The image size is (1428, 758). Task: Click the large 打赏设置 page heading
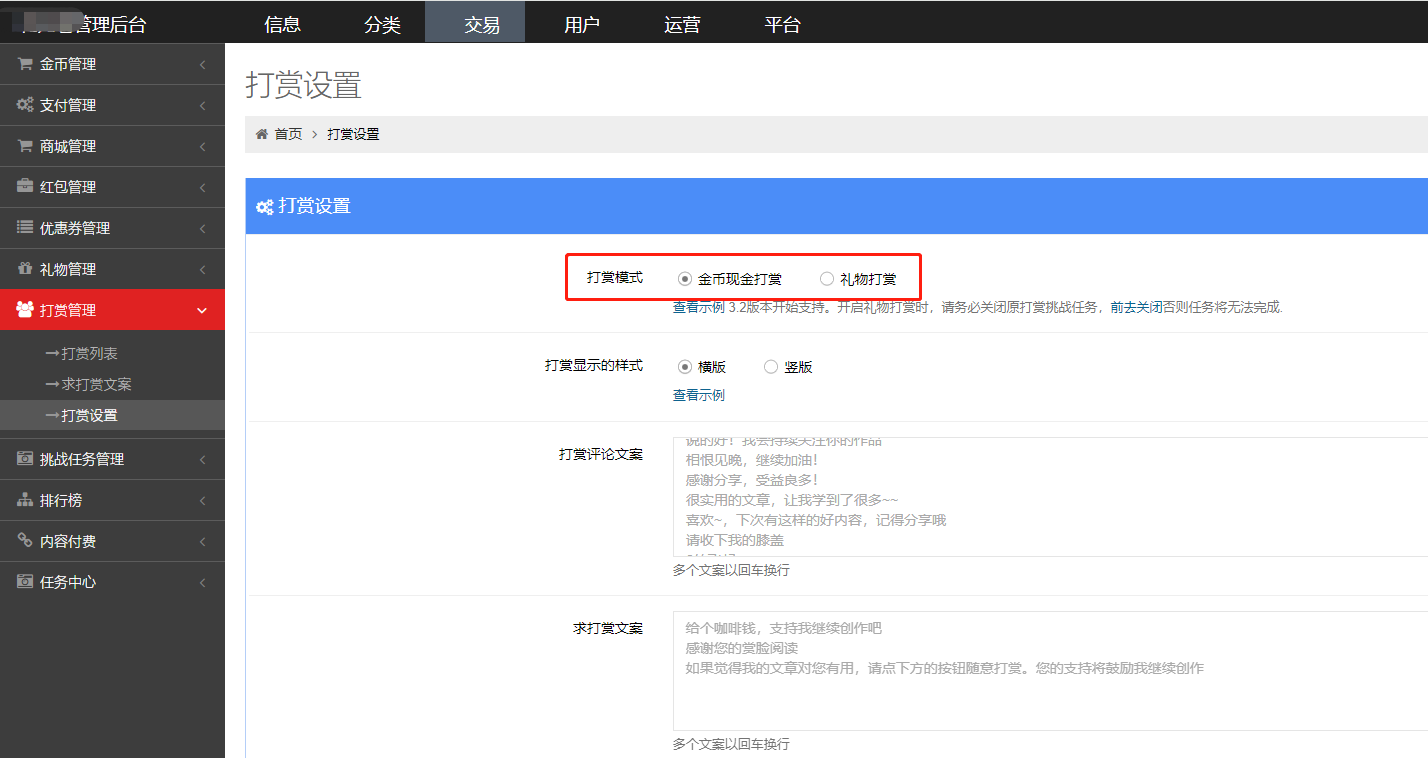(x=303, y=85)
